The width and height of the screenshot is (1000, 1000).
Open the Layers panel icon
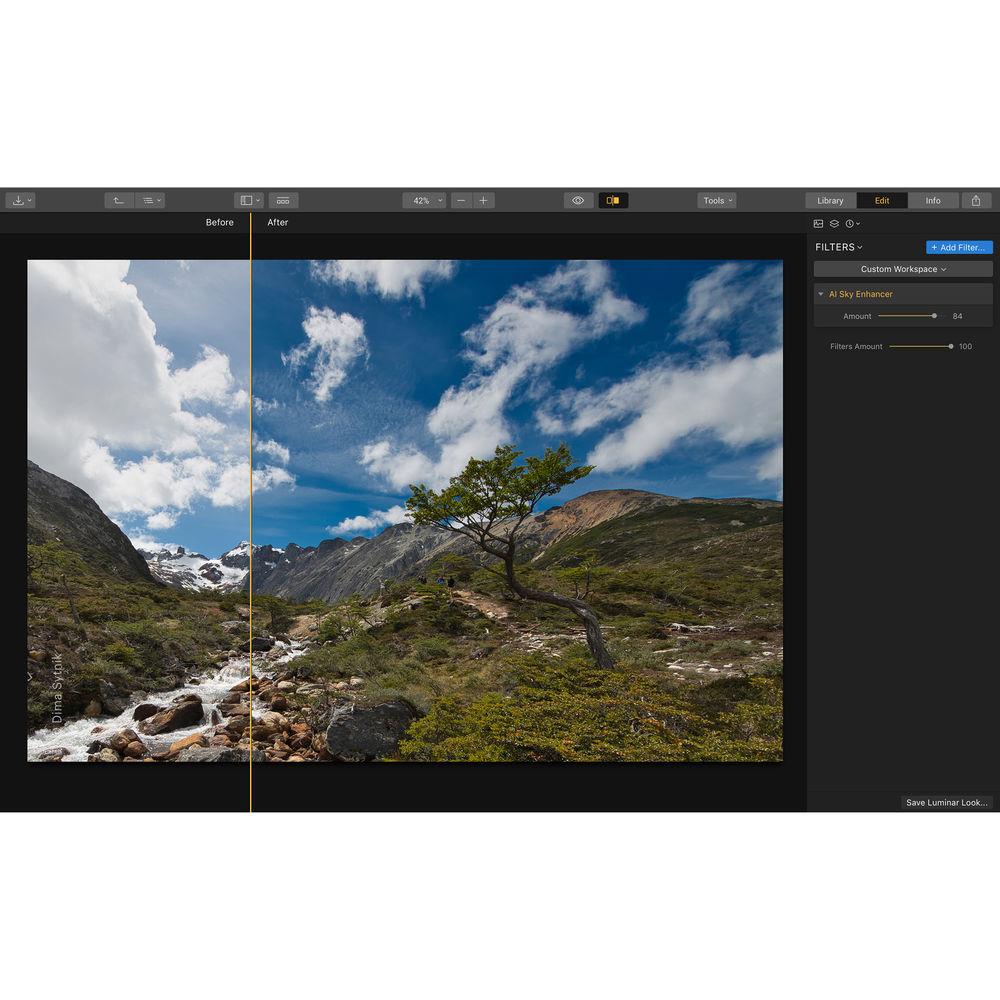pyautogui.click(x=834, y=223)
